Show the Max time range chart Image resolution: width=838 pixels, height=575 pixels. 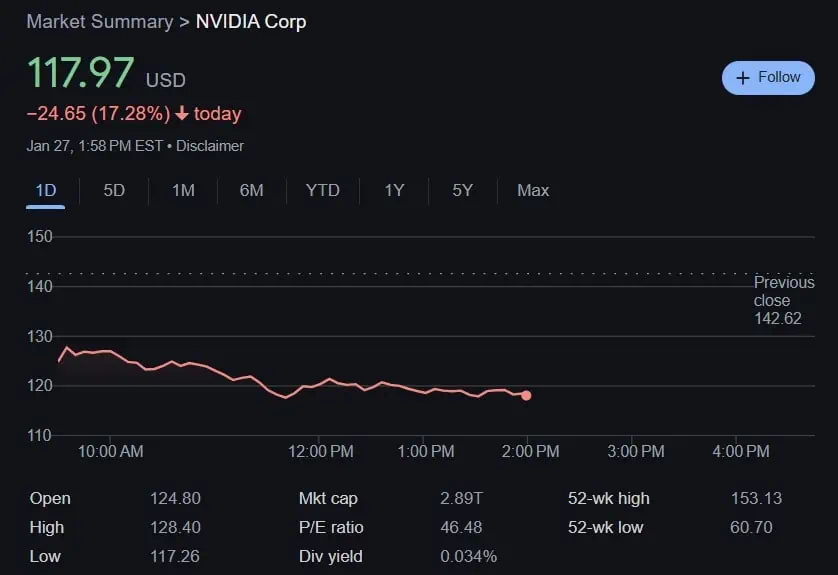tap(532, 190)
